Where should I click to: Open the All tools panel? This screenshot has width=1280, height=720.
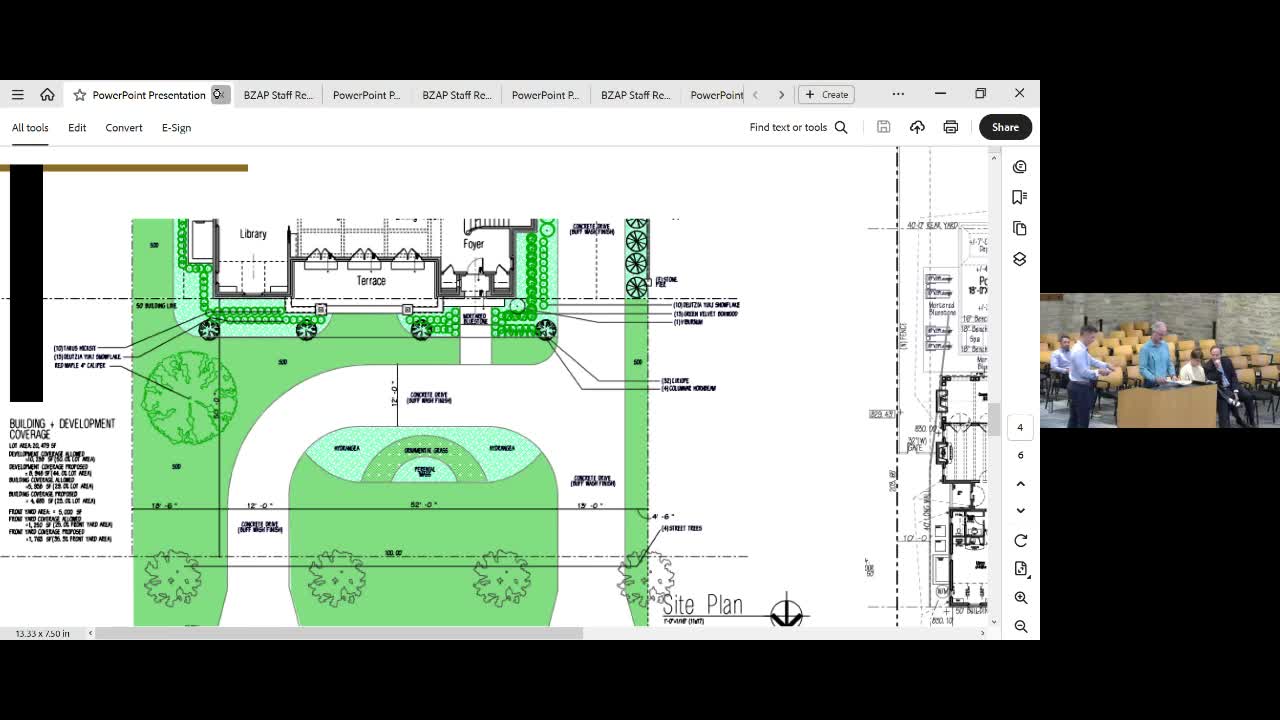(30, 128)
